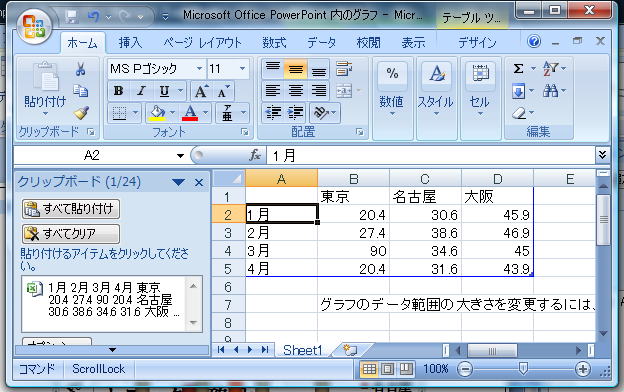
Task: Click the すべてクリア button
Action: (71, 234)
